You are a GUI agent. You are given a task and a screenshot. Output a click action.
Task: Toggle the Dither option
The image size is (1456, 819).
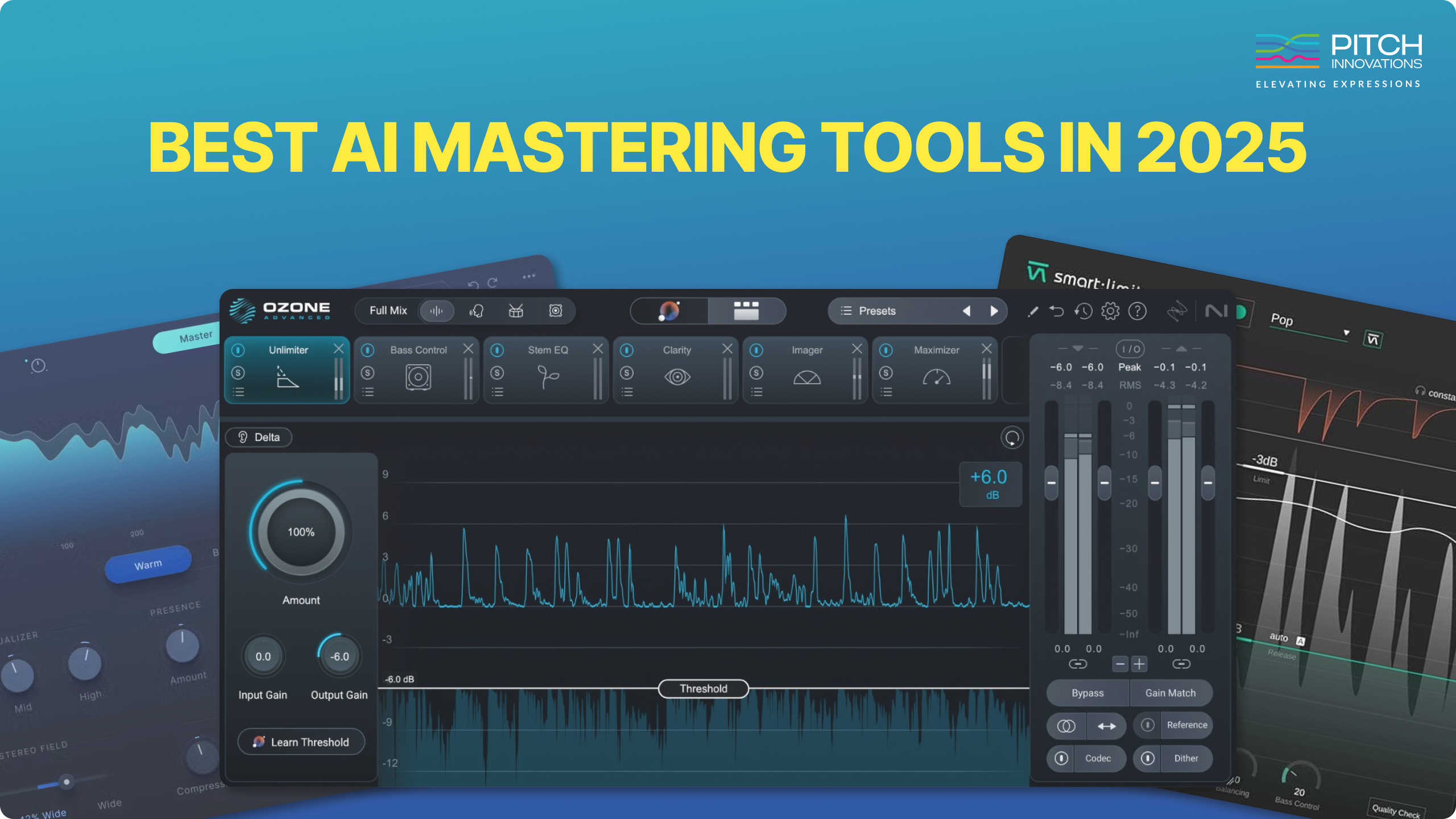(x=1188, y=758)
